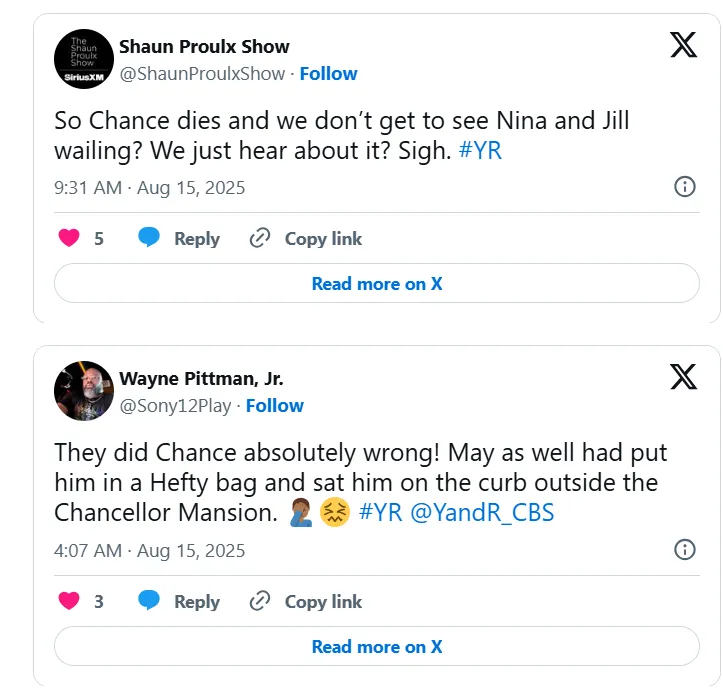The height and width of the screenshot is (697, 723).
Task: Click X logo on Shaun Proulx tweet
Action: pos(683,45)
